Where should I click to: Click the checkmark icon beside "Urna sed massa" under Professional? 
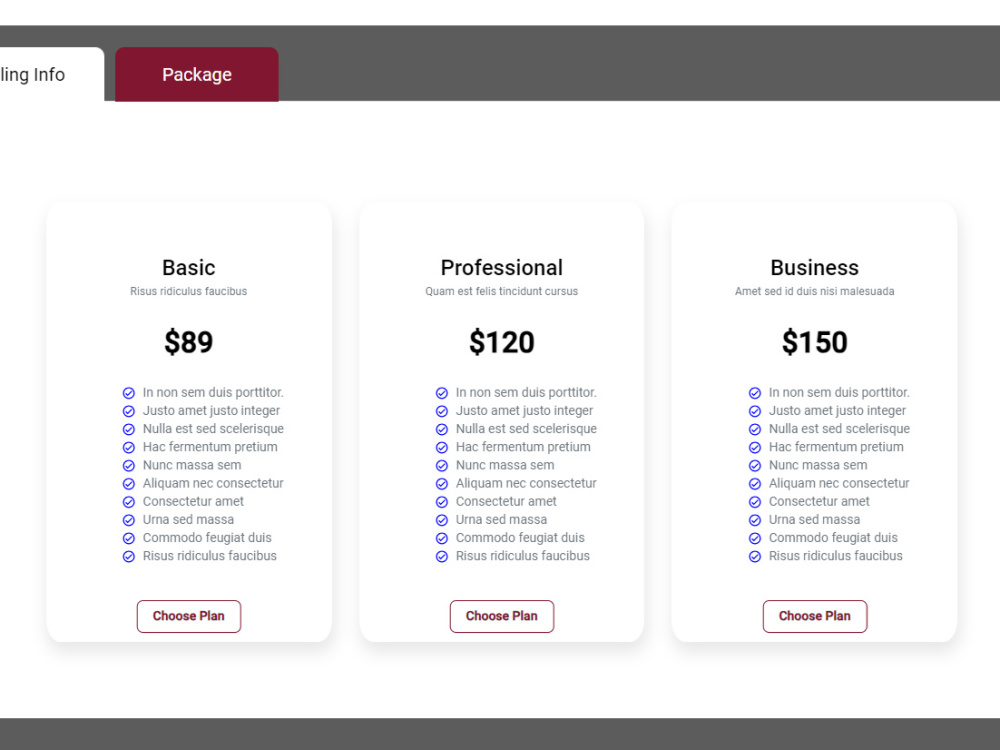click(442, 519)
